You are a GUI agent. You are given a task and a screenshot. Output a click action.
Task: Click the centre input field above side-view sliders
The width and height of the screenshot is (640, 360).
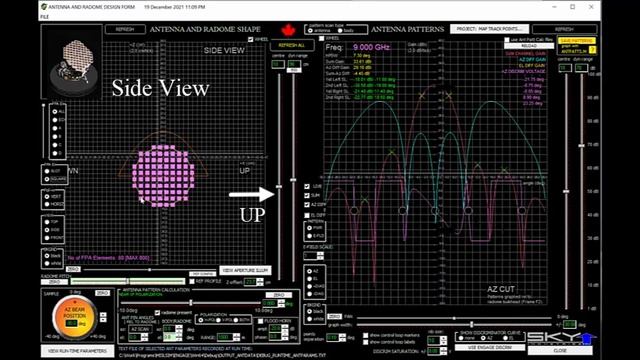tap(278, 64)
